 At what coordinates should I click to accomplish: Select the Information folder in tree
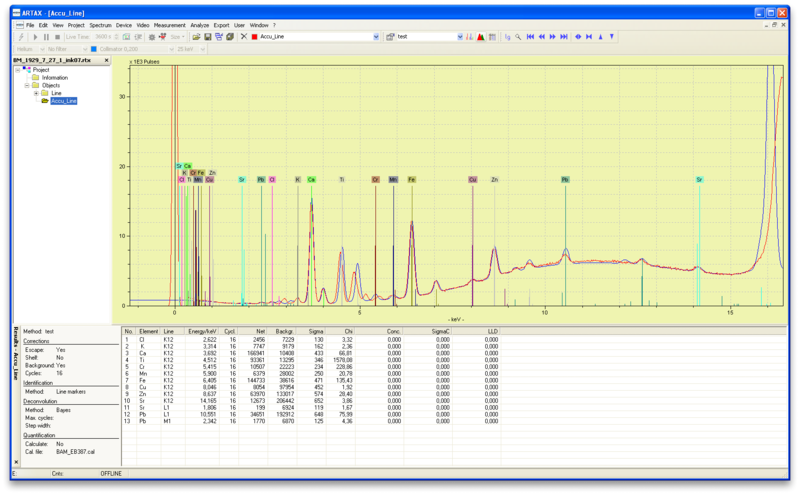55,78
